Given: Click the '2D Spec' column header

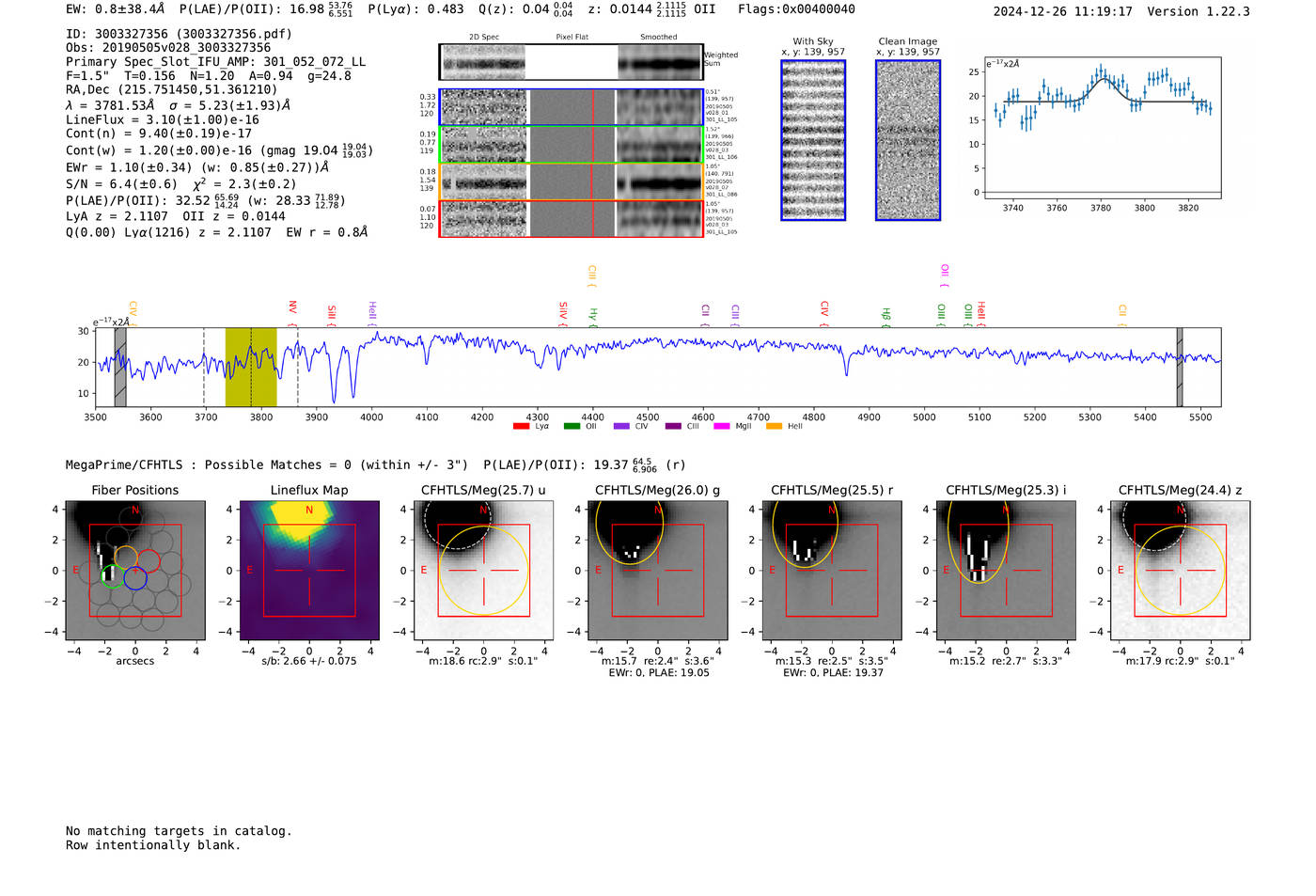Looking at the screenshot, I should click(x=484, y=38).
